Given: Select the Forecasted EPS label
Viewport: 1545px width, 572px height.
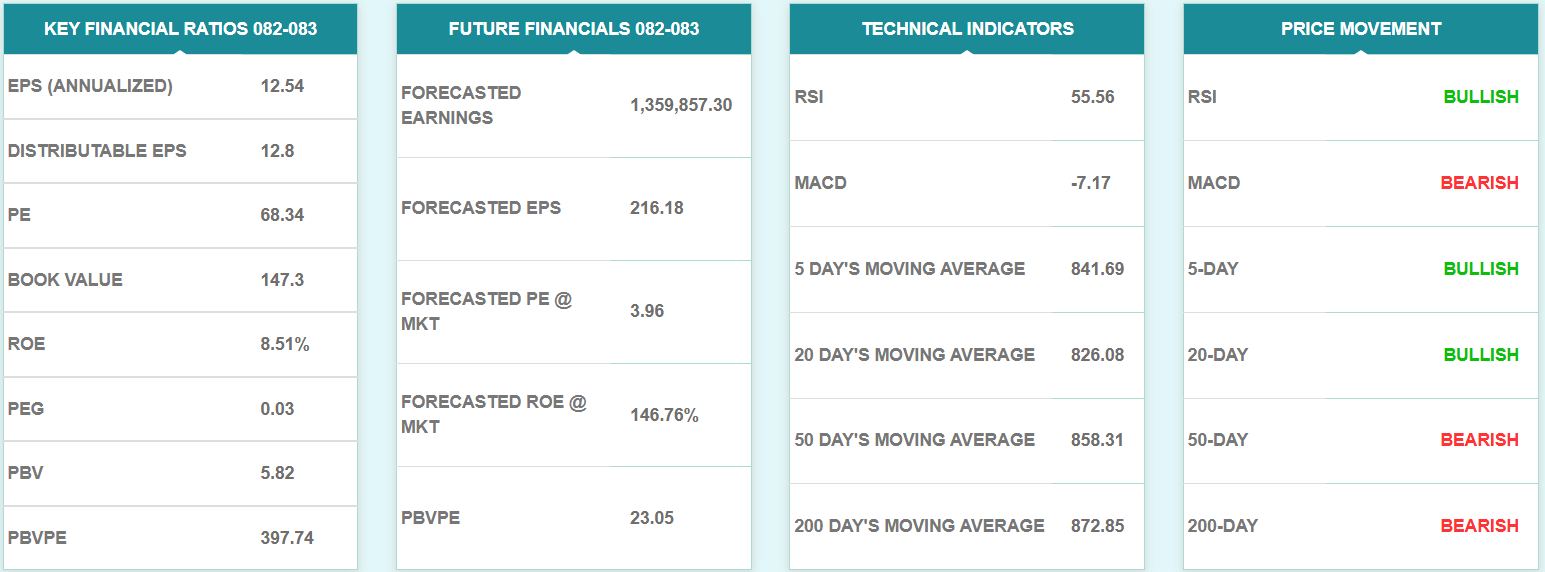Looking at the screenshot, I should (x=481, y=208).
